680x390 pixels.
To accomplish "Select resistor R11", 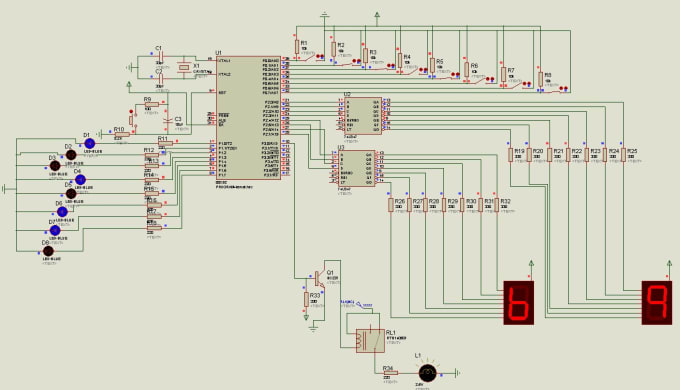I will [165, 143].
